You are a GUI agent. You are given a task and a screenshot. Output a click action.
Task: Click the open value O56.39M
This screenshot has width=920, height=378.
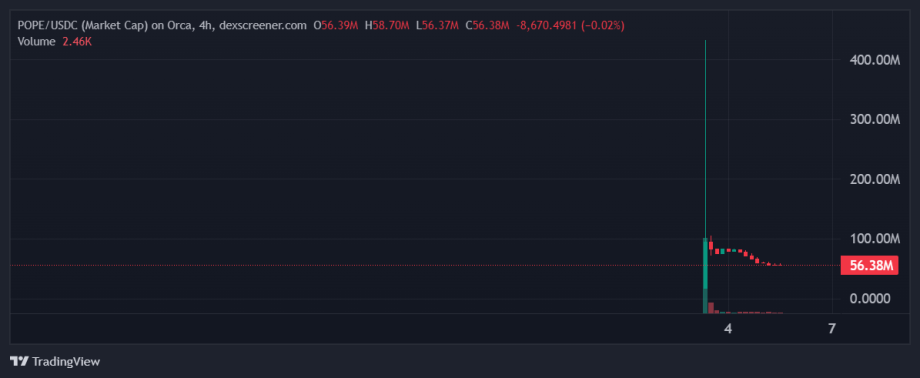[x=336, y=25]
